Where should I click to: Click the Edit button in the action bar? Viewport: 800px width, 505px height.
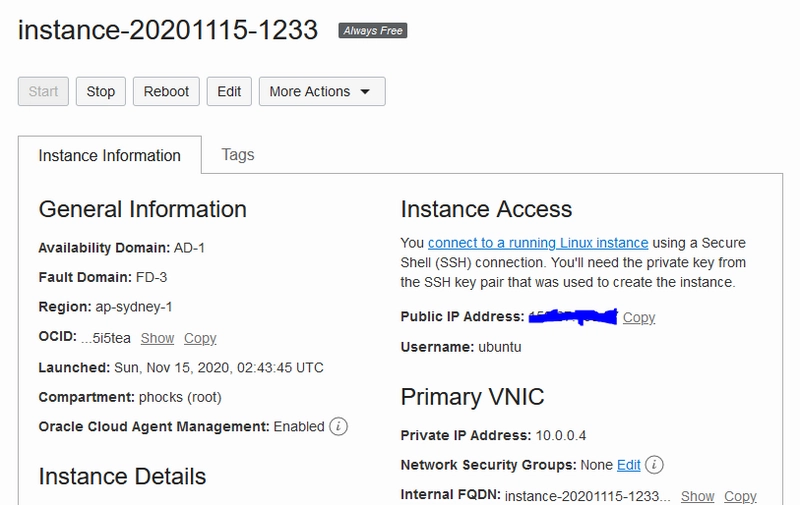(229, 91)
